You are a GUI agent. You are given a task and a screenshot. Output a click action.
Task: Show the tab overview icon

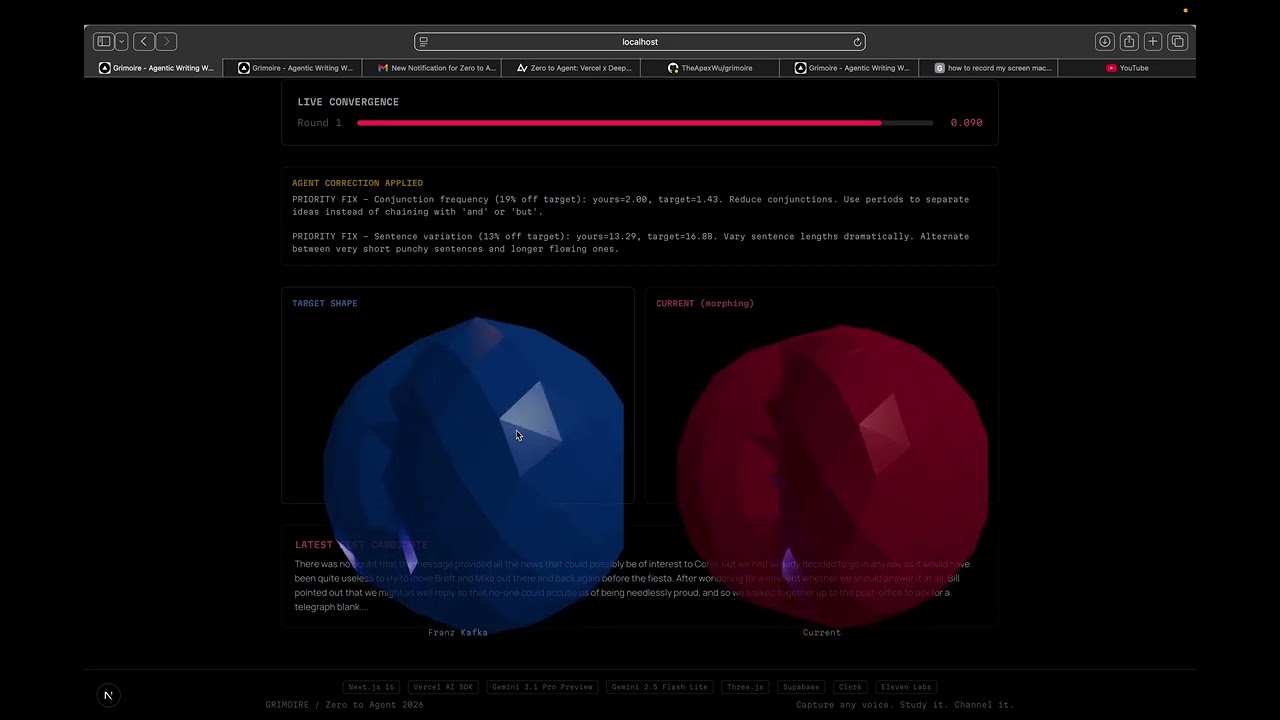coord(1178,42)
